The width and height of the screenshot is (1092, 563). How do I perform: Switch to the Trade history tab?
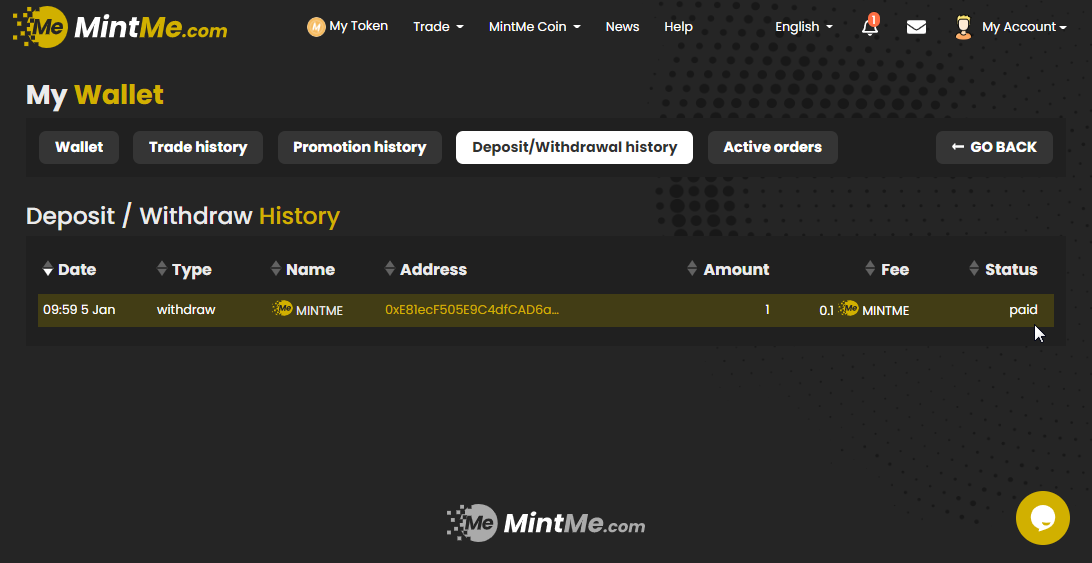coord(198,147)
